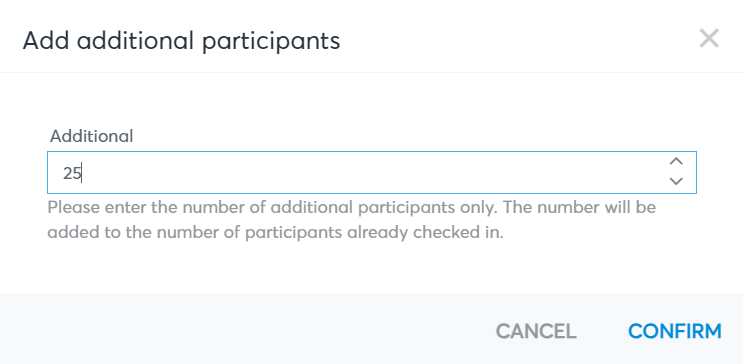Close the Add additional participants dialog
The width and height of the screenshot is (743, 364).
point(709,38)
